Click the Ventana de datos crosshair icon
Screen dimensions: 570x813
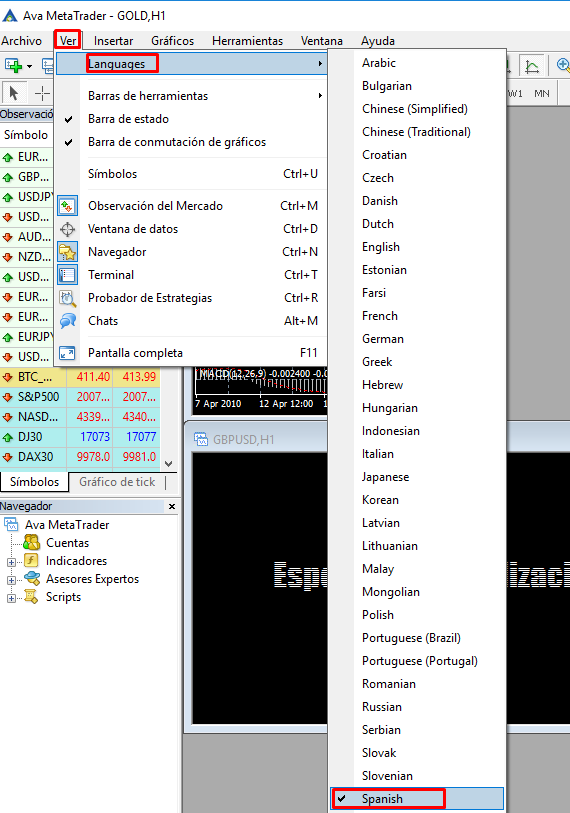[67, 229]
